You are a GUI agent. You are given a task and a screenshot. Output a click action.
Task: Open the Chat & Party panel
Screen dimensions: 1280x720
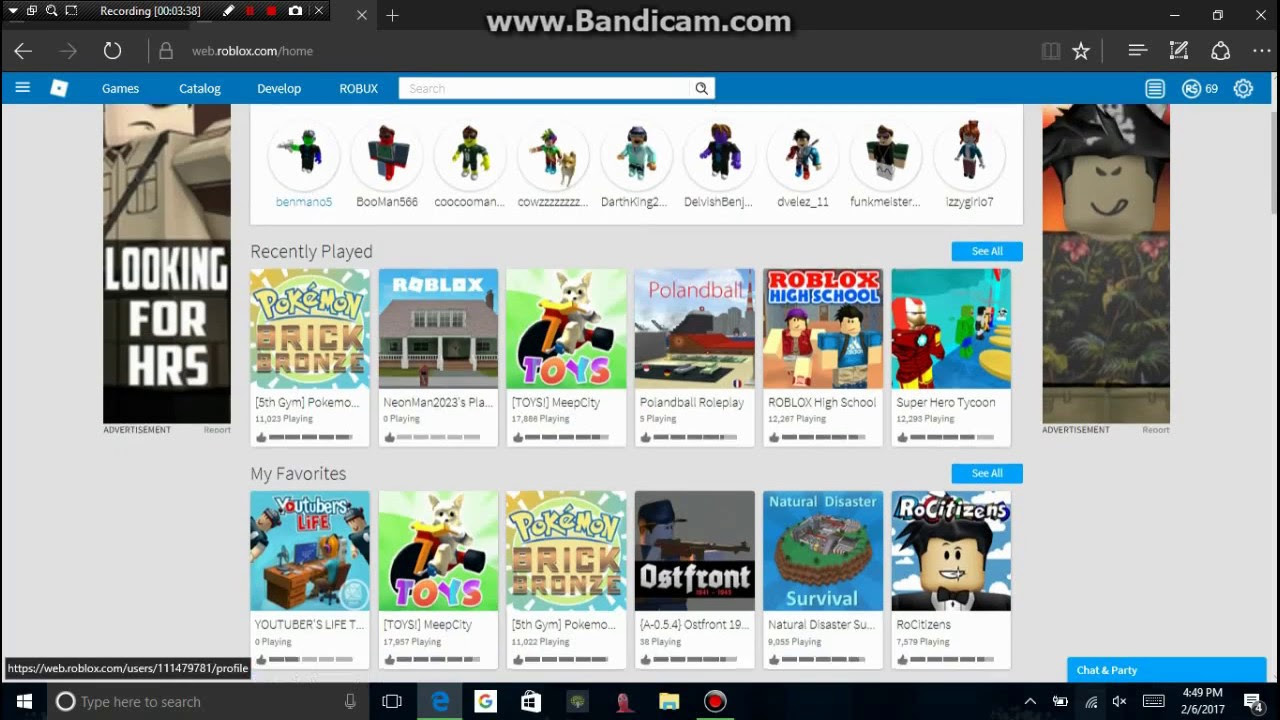(1167, 670)
